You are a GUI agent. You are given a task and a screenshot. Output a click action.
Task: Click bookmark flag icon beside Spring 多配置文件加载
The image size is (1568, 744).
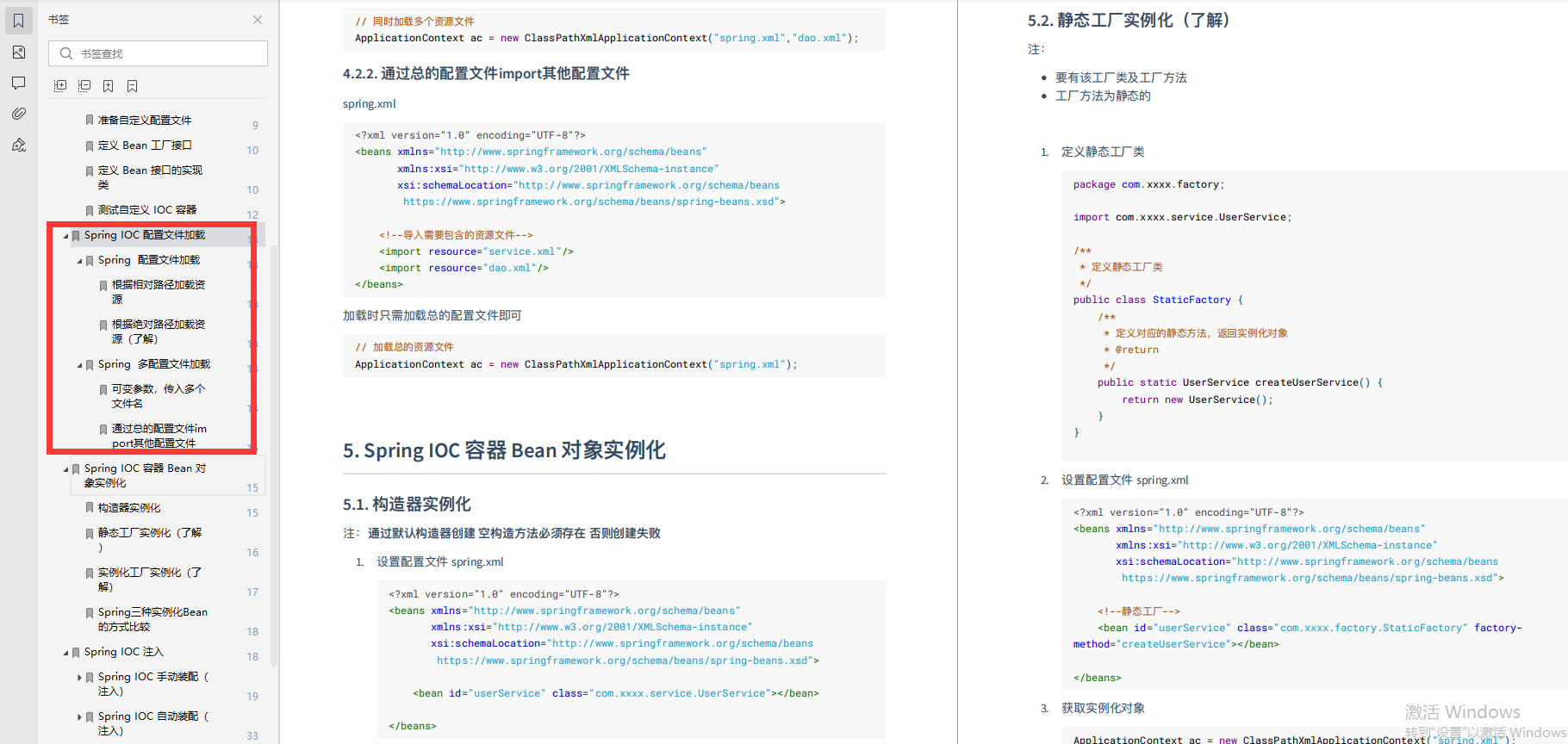[x=90, y=365]
